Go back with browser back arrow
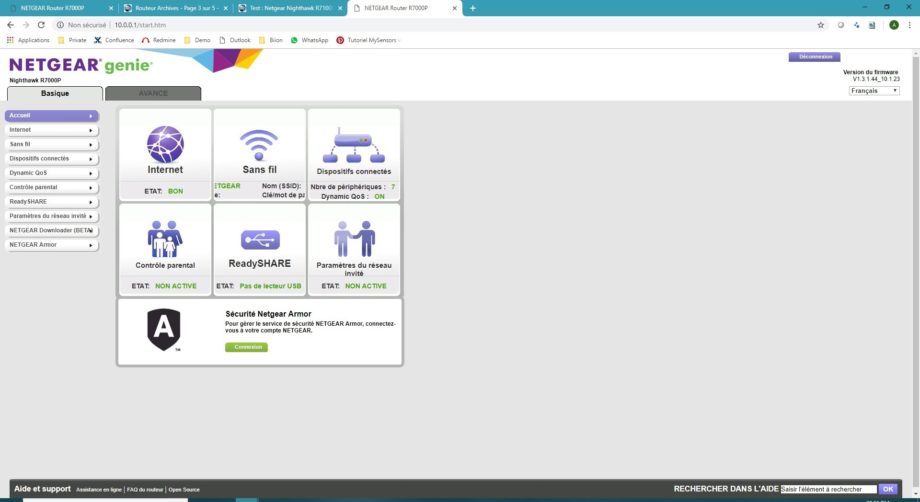This screenshot has height=502, width=920. pos(11,25)
